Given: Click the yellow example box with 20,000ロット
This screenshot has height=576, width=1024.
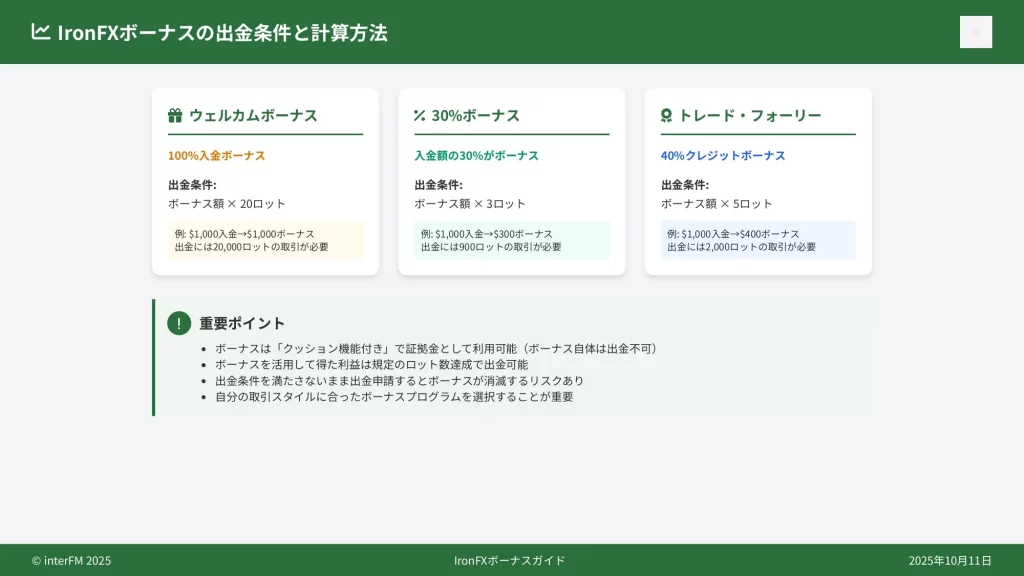Looking at the screenshot, I should (265, 240).
